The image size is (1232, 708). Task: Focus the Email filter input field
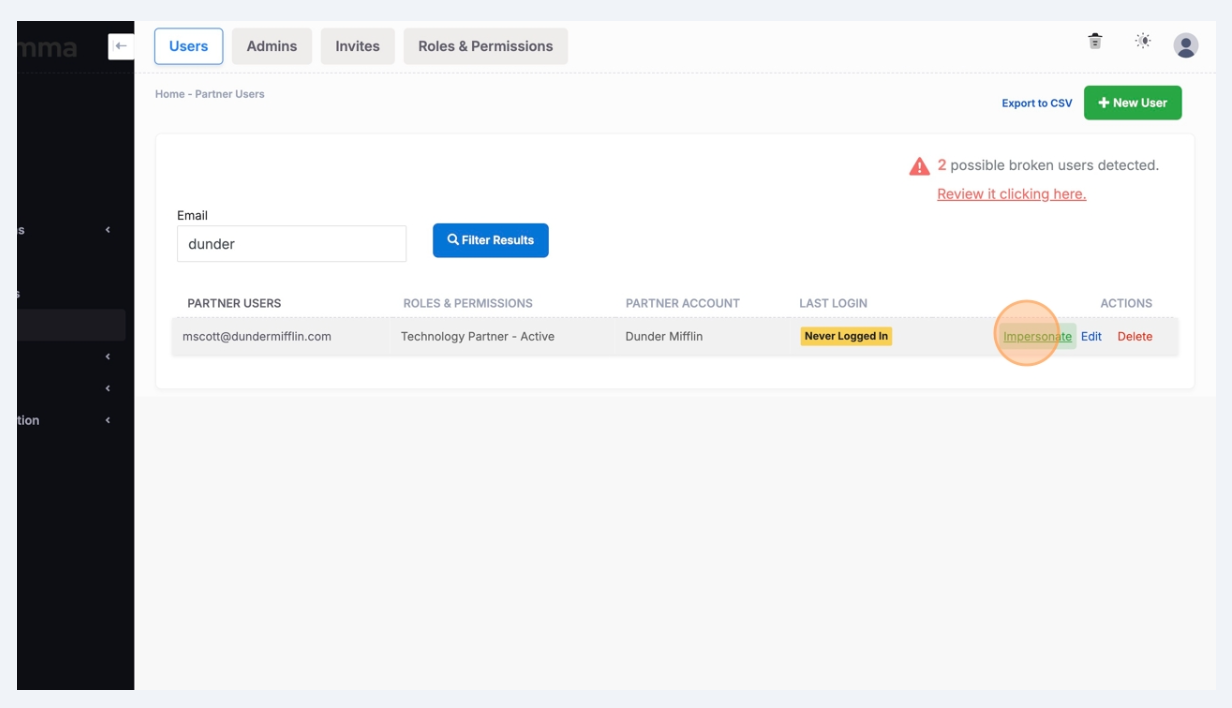click(x=292, y=244)
